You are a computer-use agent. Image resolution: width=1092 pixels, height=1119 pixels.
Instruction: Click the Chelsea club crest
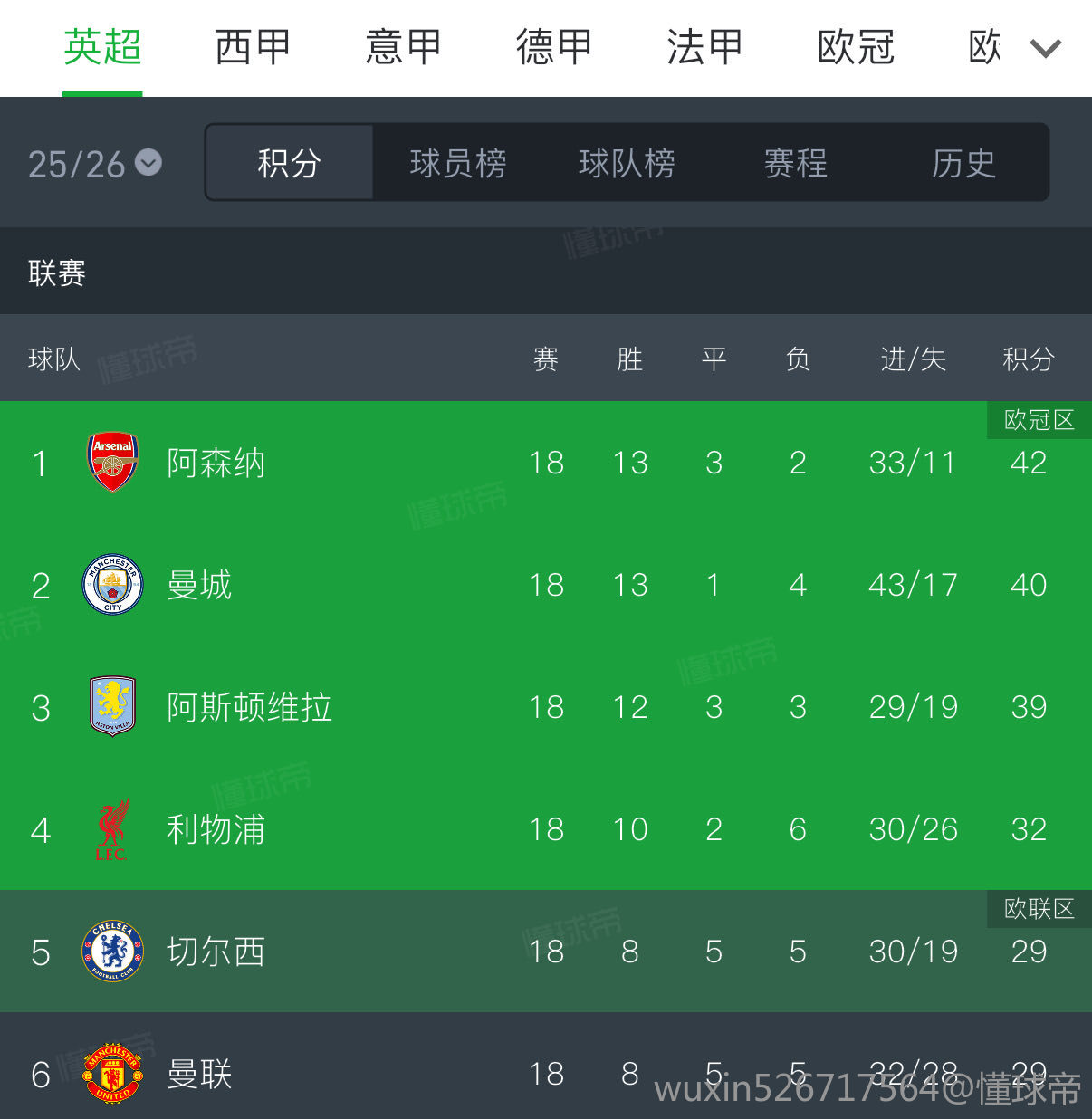tap(112, 951)
